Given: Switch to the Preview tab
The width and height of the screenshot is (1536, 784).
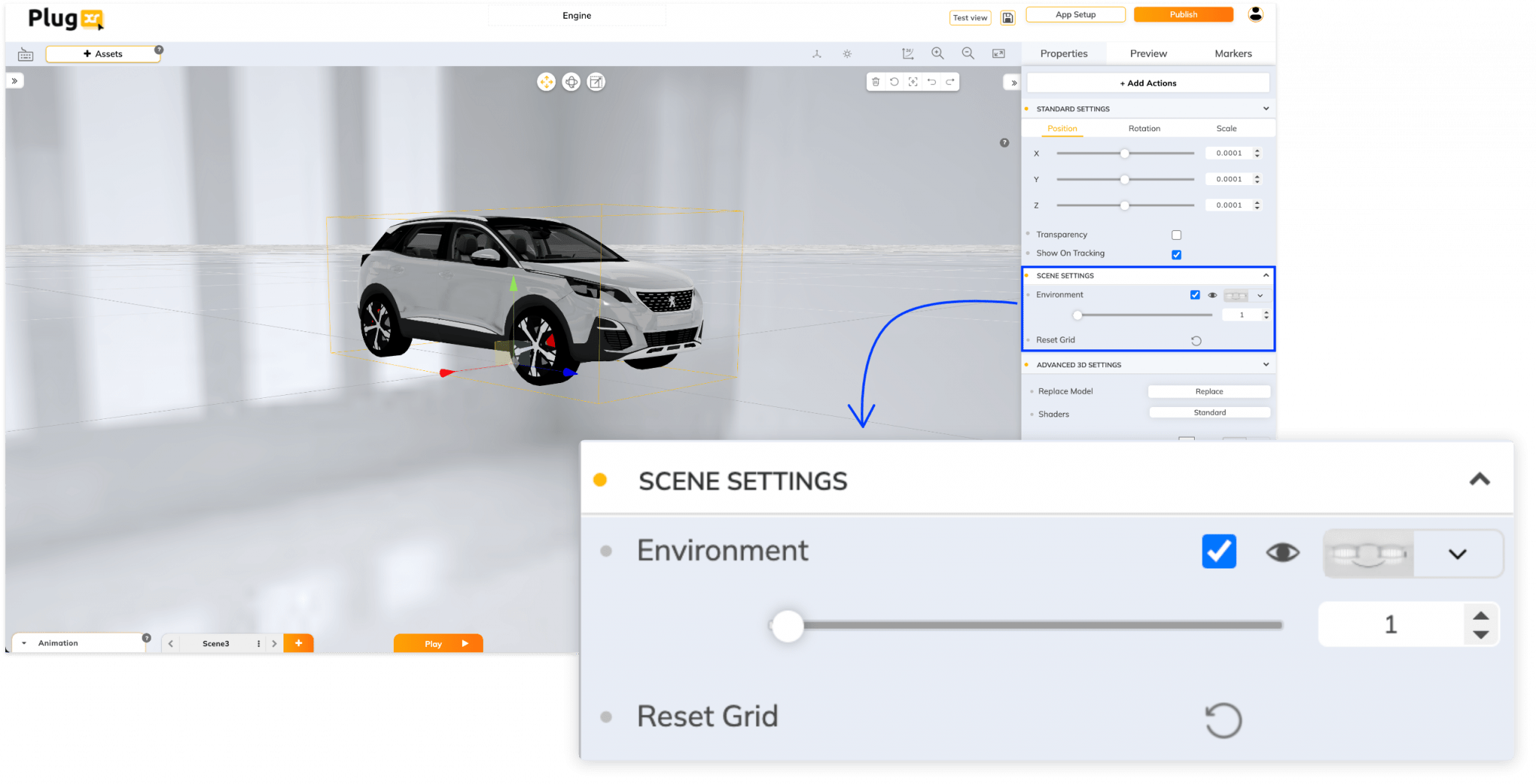Looking at the screenshot, I should 1147,53.
